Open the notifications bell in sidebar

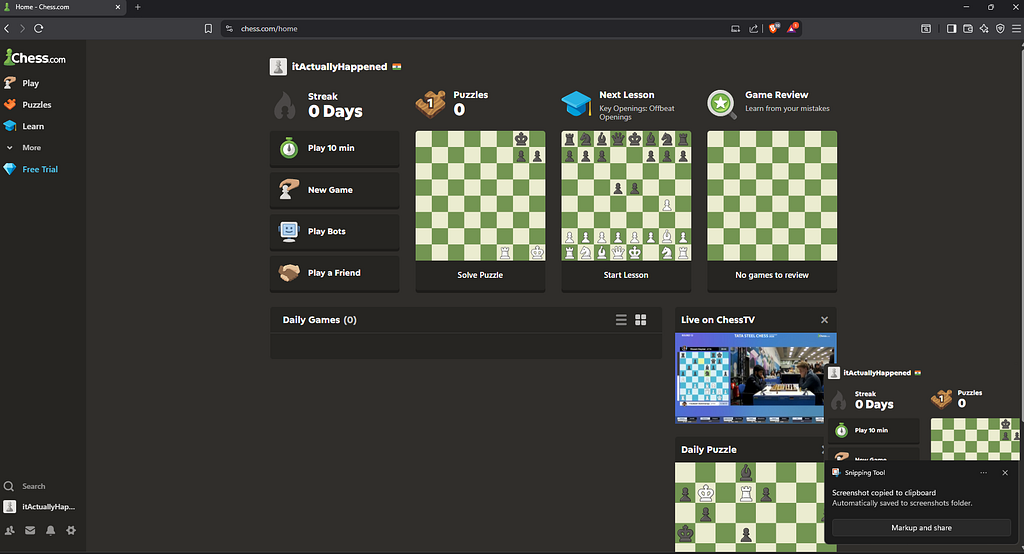click(x=50, y=530)
